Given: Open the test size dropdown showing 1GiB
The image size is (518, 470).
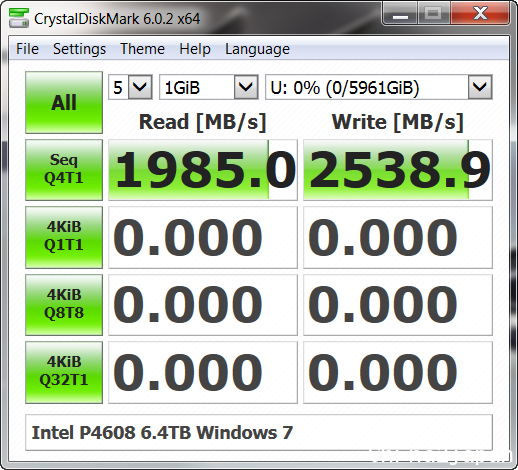Looking at the screenshot, I should tap(209, 87).
